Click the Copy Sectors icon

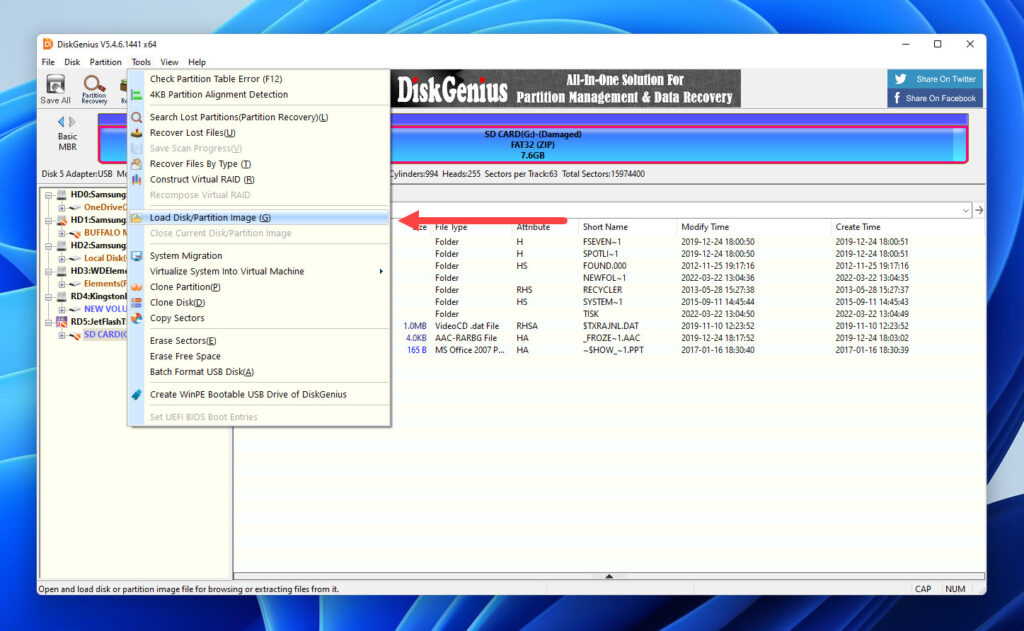pos(137,317)
